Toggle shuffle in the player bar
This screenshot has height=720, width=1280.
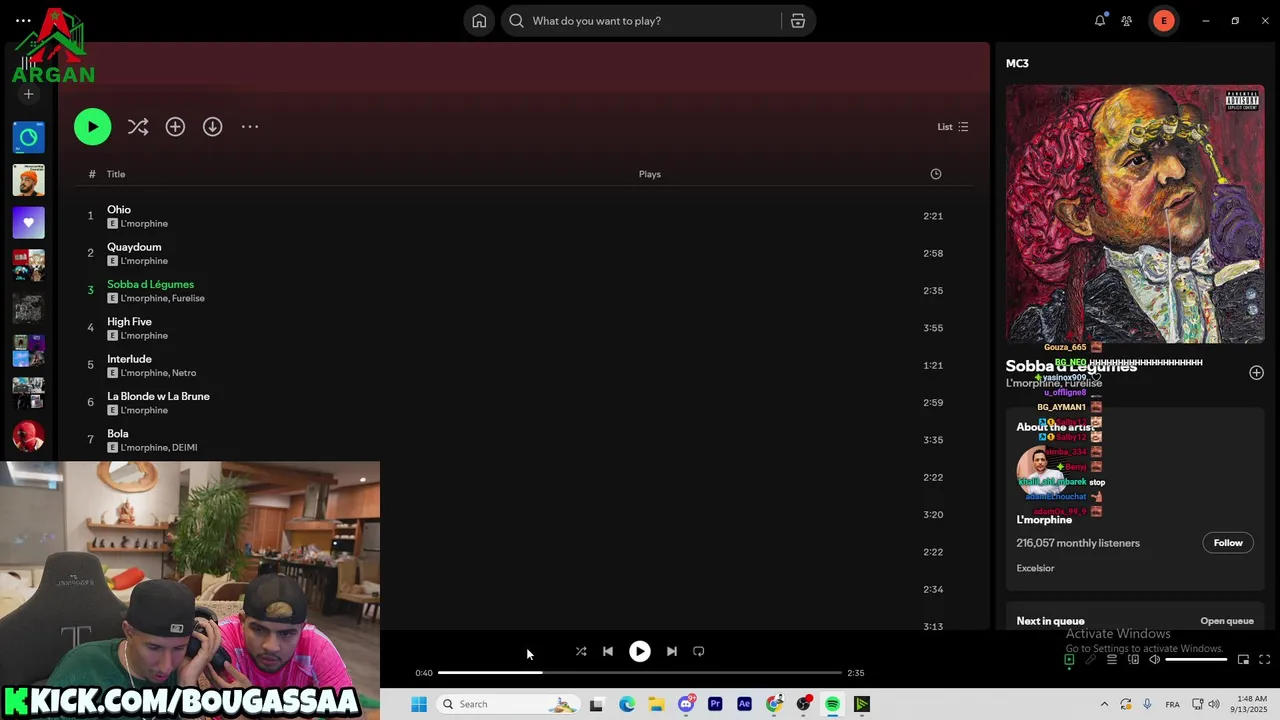[x=581, y=651]
